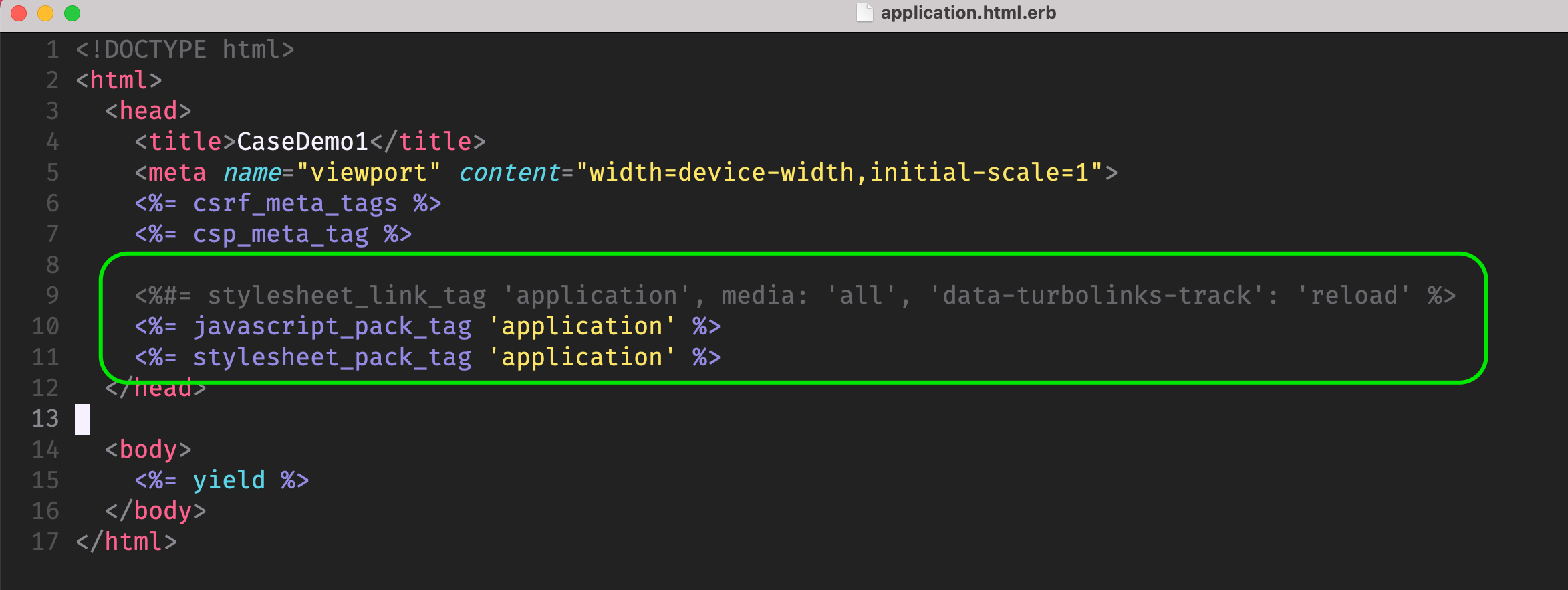Click line number 8 in the gutter
This screenshot has height=590, width=1568.
pos(52,265)
